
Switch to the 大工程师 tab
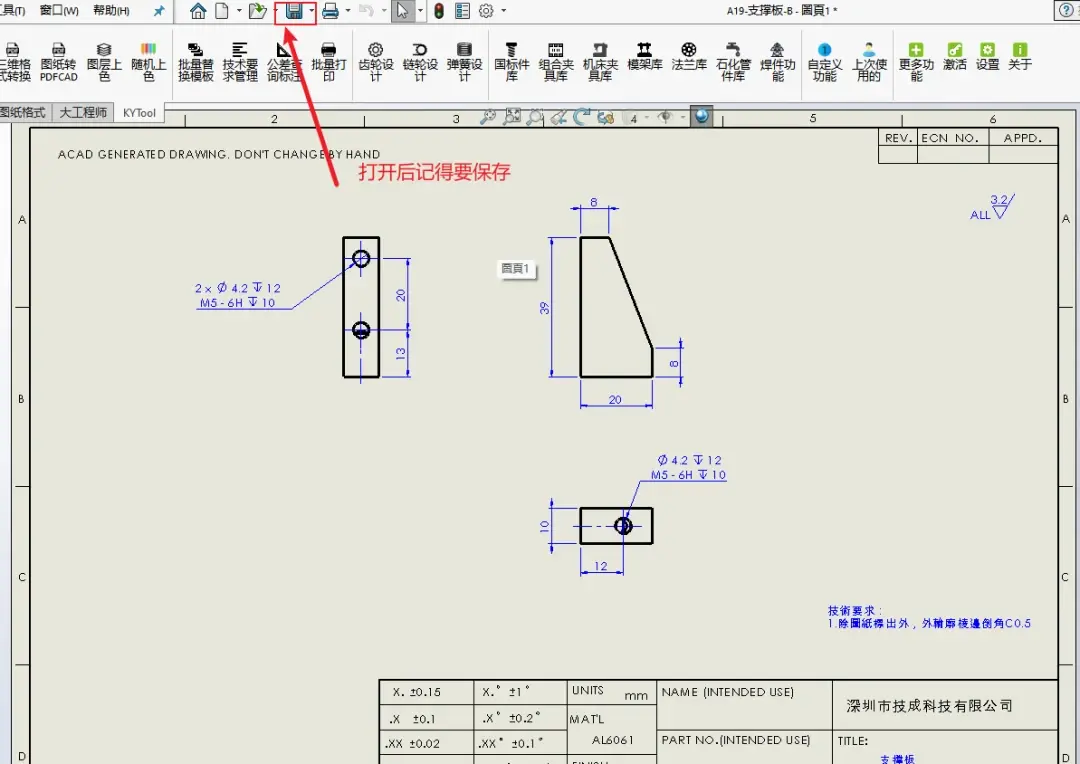(83, 112)
